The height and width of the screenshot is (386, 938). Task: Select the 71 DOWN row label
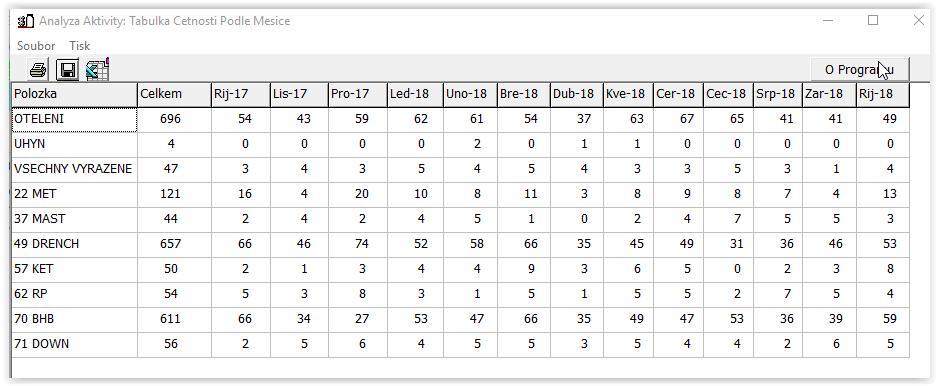pyautogui.click(x=75, y=344)
